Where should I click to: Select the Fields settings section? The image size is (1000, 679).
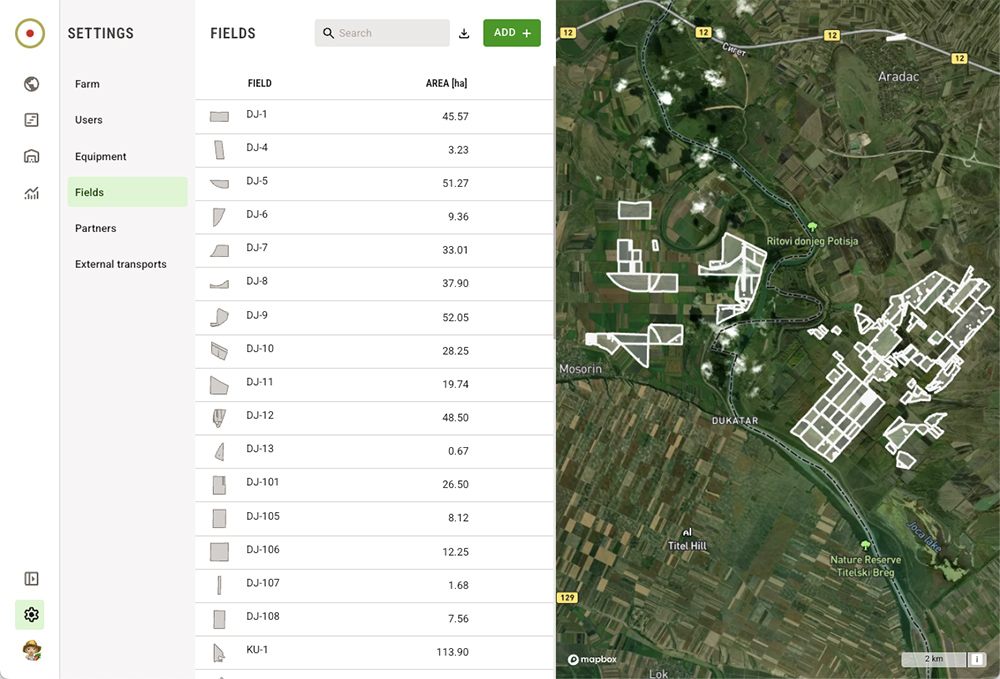(x=128, y=192)
